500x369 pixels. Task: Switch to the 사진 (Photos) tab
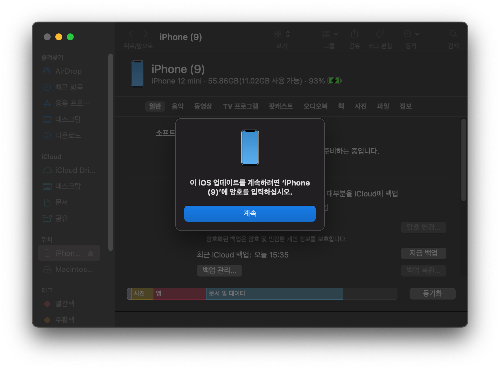coord(360,106)
